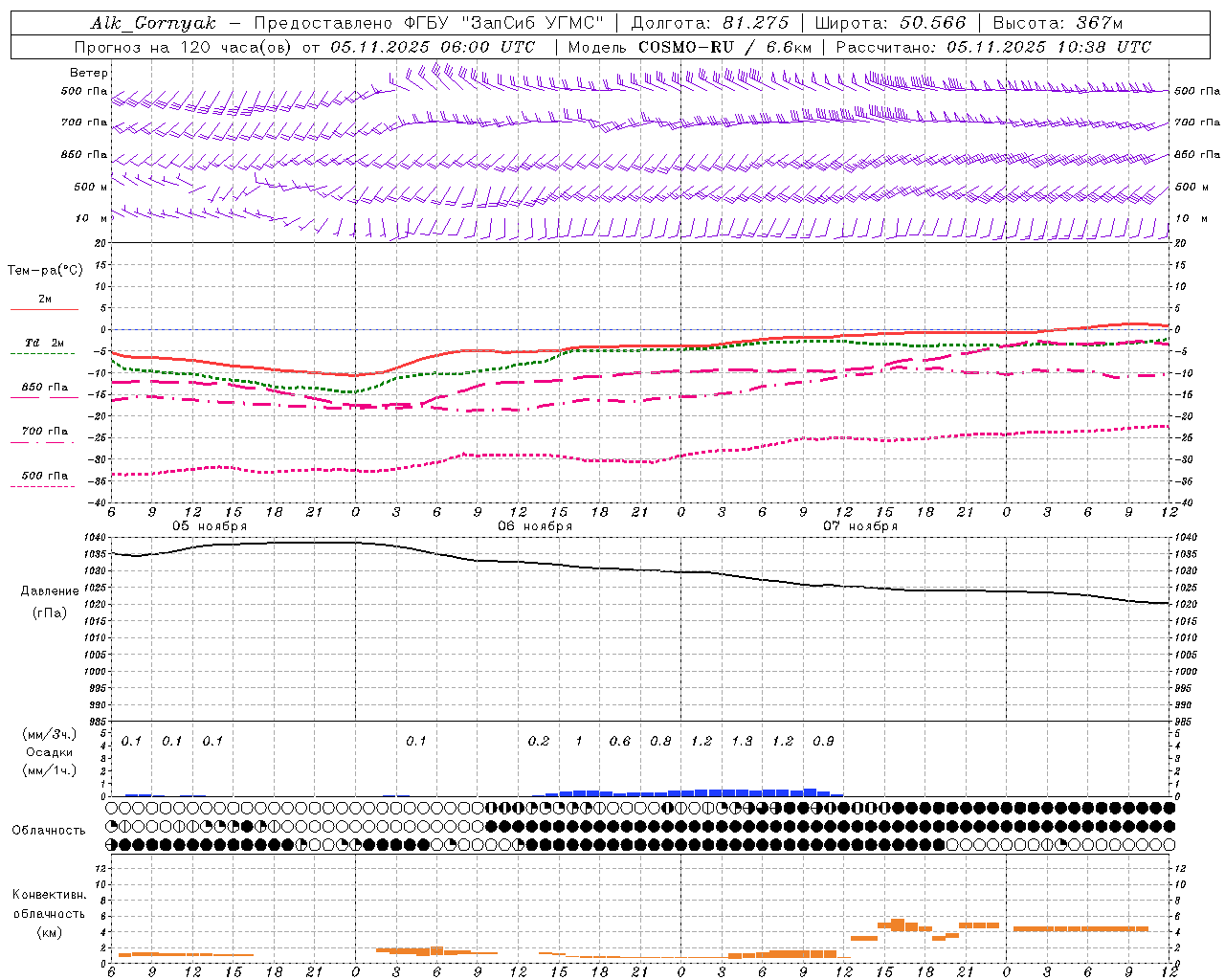Click the 06 ноября date label
Screen dimensions: 1225x980
click(x=535, y=526)
